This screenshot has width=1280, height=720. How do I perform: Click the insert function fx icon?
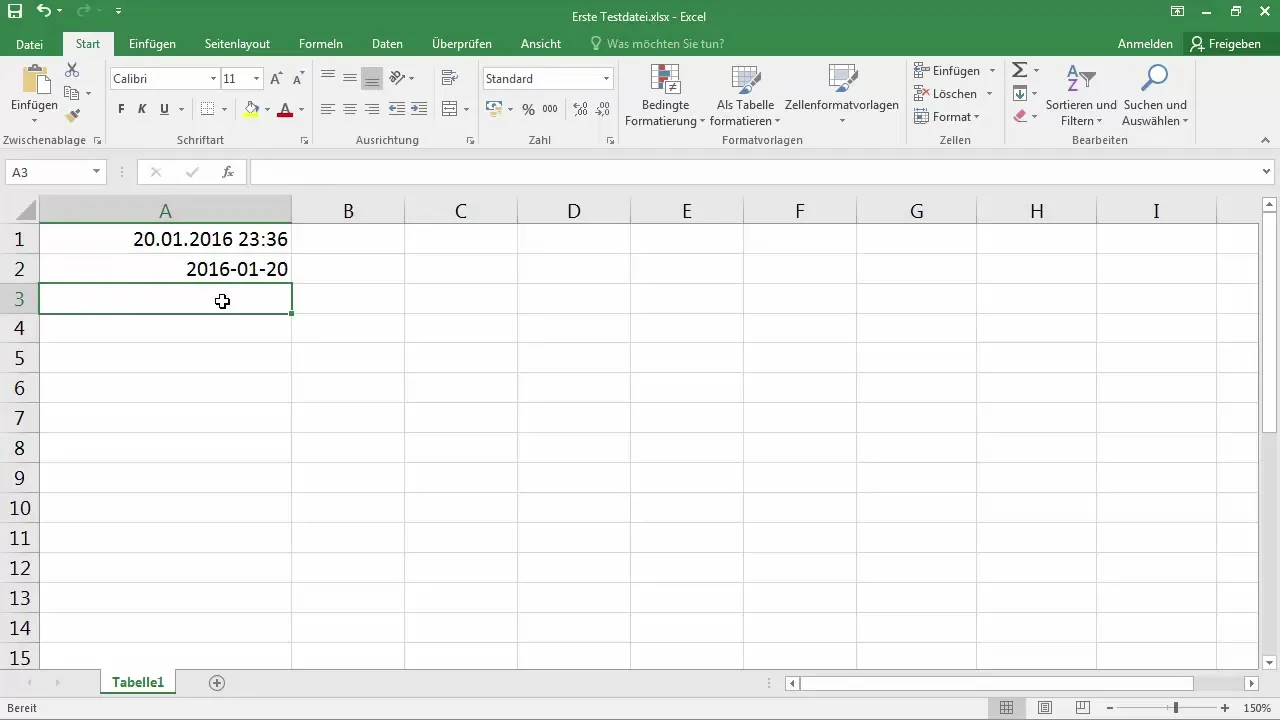228,172
